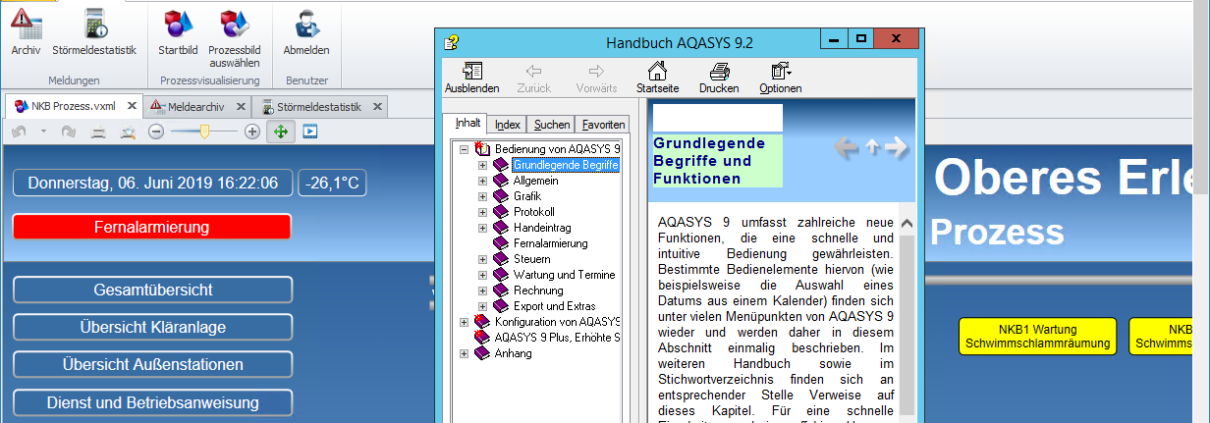Click the help page up arrow
The height and width of the screenshot is (423, 1210).
[872, 147]
